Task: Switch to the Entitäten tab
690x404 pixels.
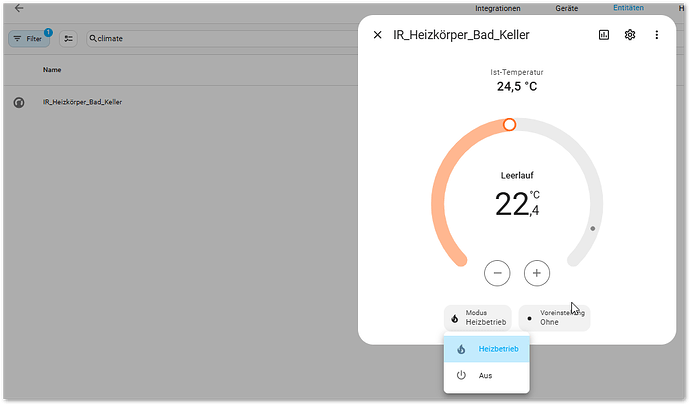Action: [x=628, y=8]
